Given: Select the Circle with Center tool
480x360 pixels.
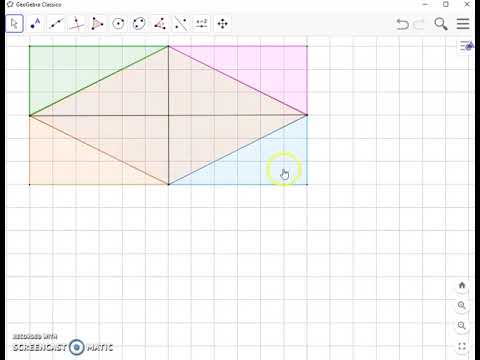Looking at the screenshot, I should pos(118,24).
